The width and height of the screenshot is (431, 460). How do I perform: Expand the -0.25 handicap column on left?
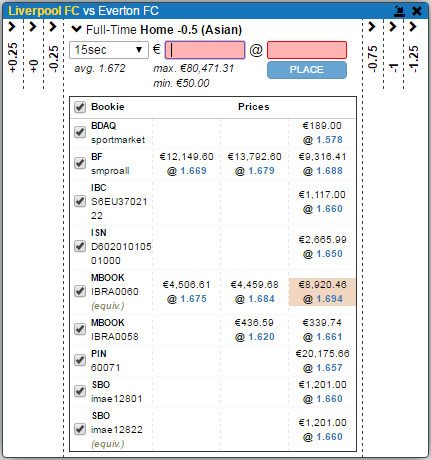[x=53, y=27]
